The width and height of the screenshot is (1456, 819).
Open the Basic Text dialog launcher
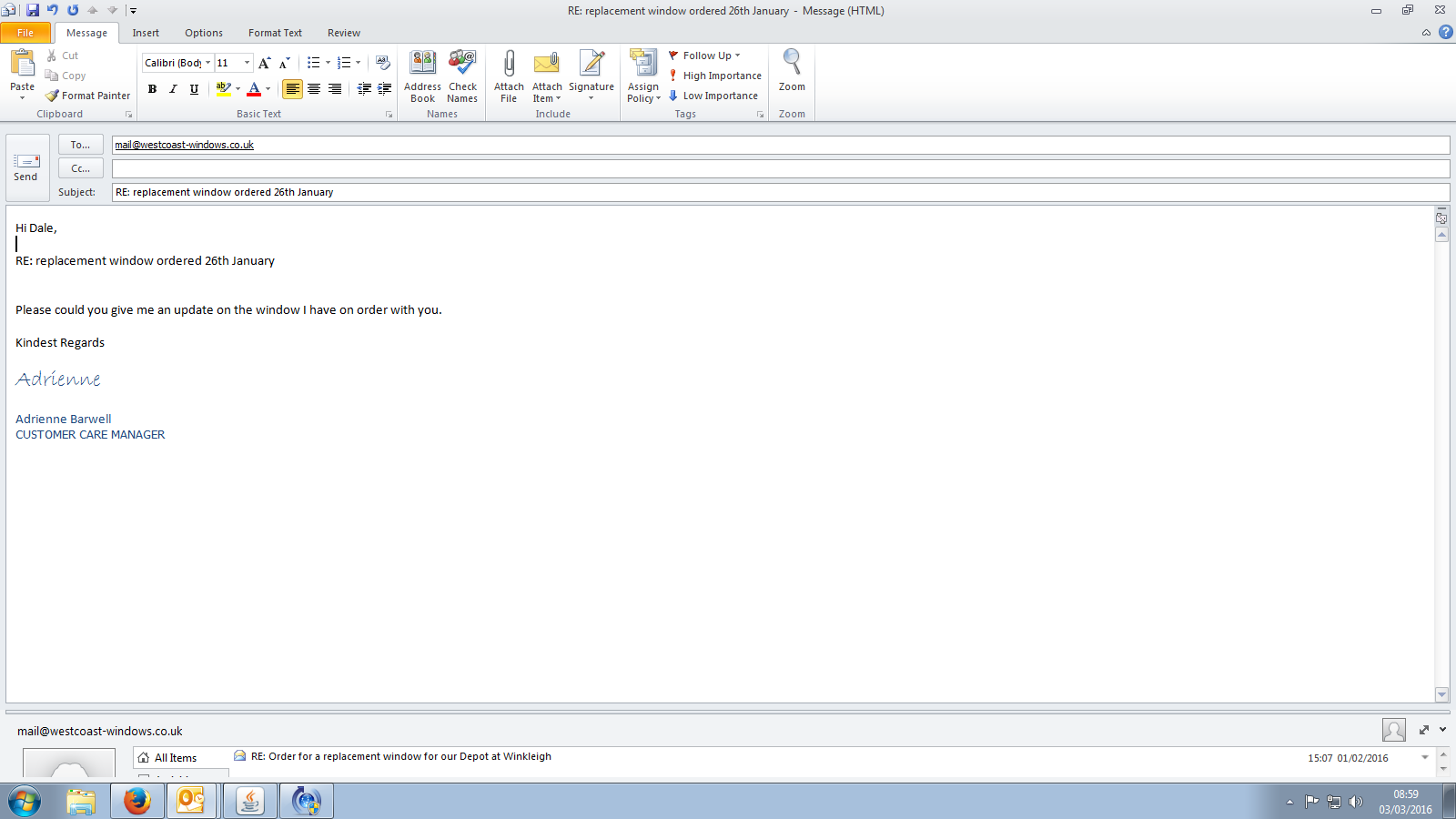[389, 115]
